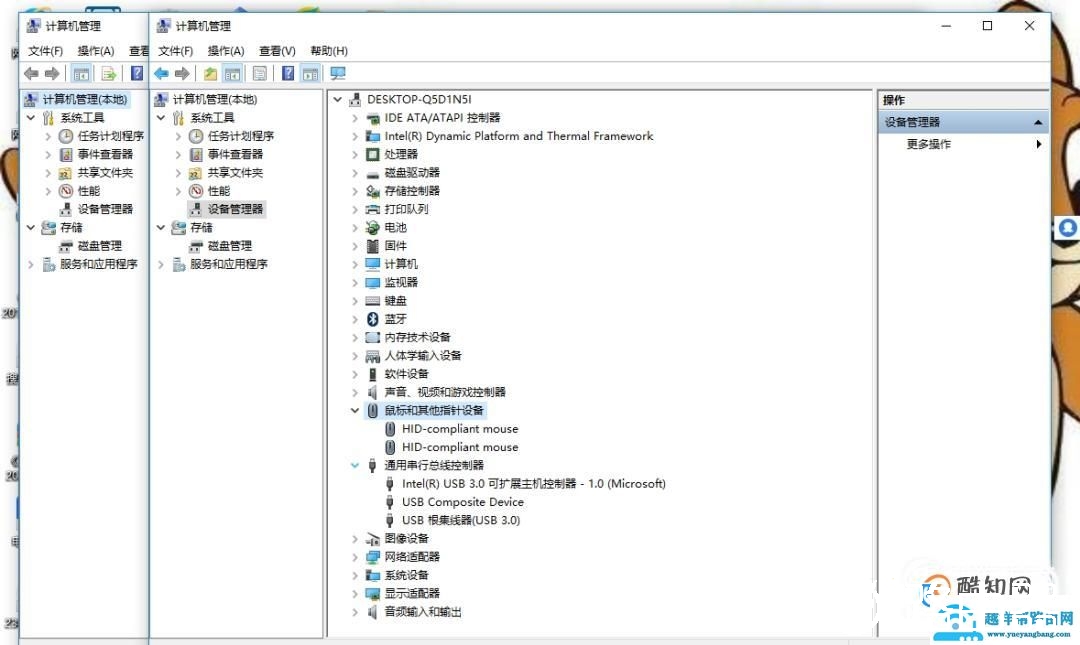Image resolution: width=1080 pixels, height=645 pixels.
Task: Expand the 显示适配器 category
Action: coord(355,593)
